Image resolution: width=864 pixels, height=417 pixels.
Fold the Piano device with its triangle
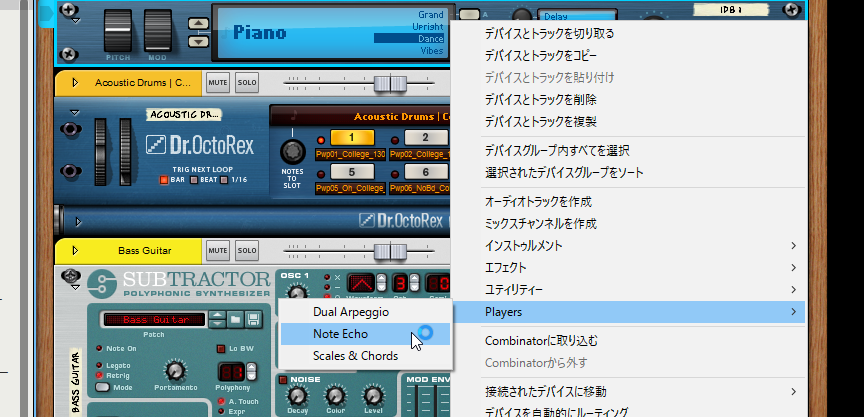76,21
